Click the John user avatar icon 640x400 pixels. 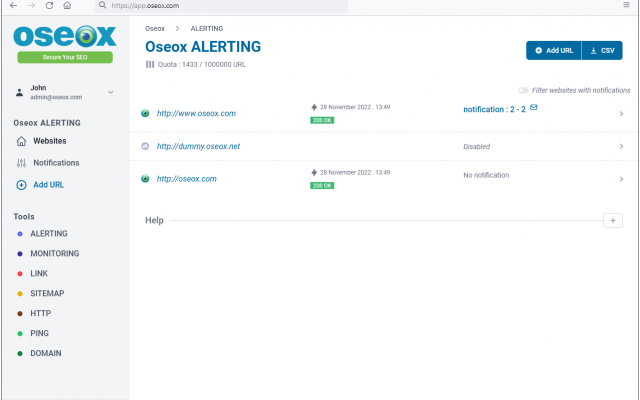(19, 92)
